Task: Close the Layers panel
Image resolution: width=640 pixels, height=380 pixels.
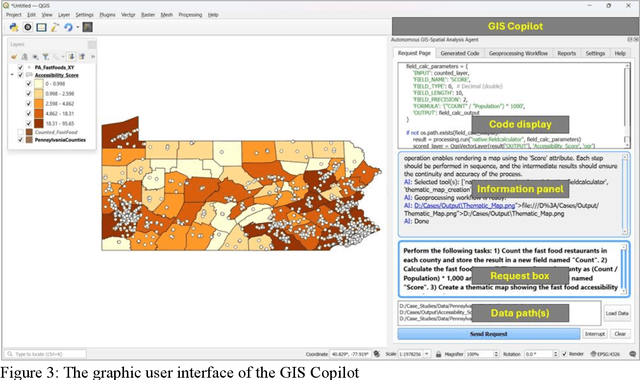Action: [92, 44]
